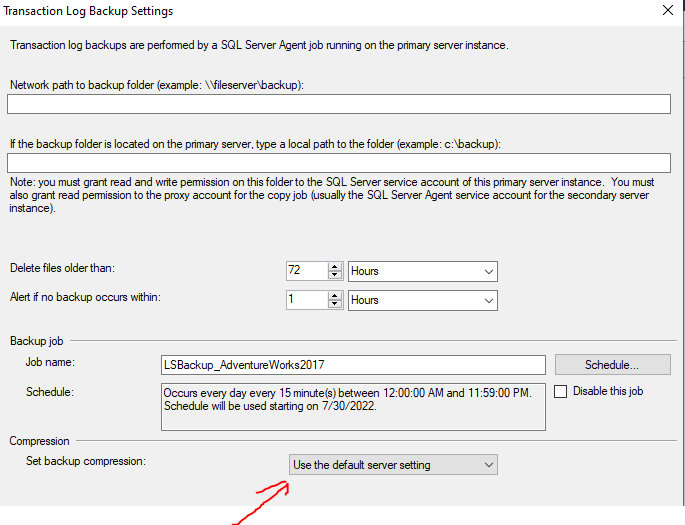Click the 'Compression' group heading
This screenshot has height=525, width=685.
click(39, 441)
